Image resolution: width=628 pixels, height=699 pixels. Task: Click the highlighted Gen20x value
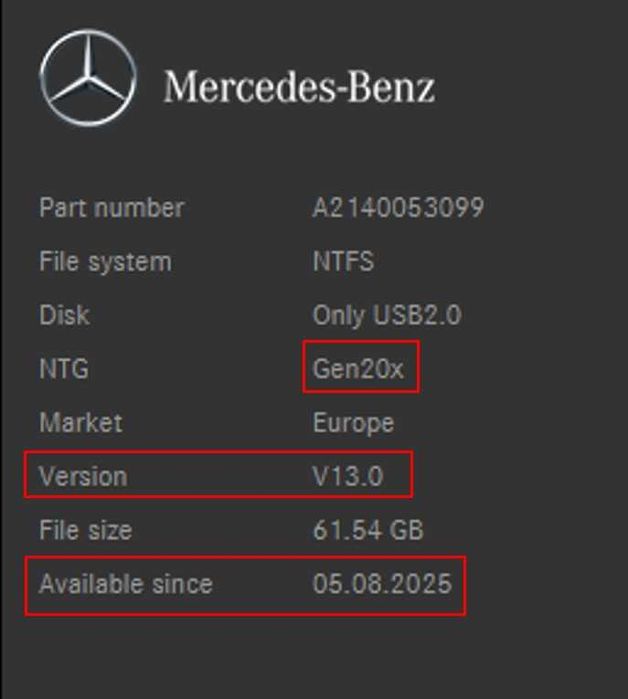click(359, 369)
